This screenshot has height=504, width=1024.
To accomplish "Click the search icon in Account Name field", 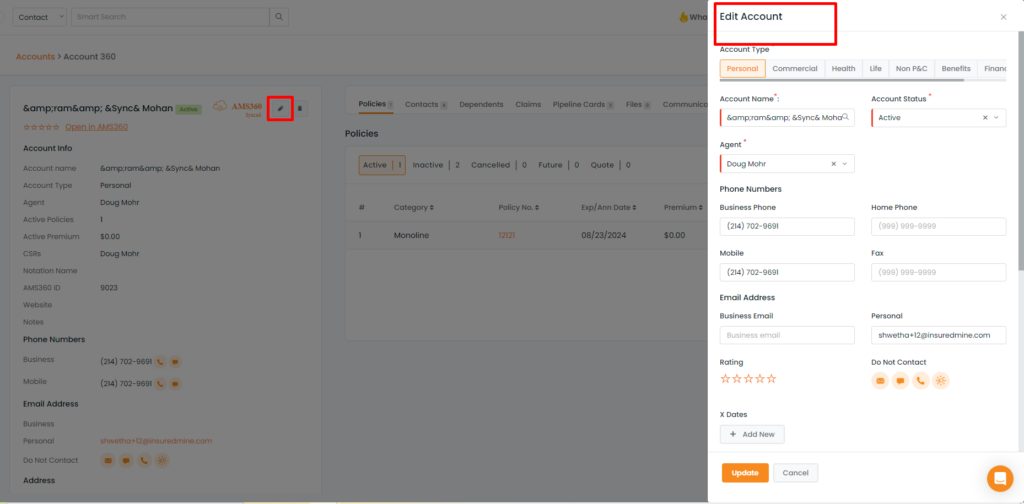I will 845,117.
